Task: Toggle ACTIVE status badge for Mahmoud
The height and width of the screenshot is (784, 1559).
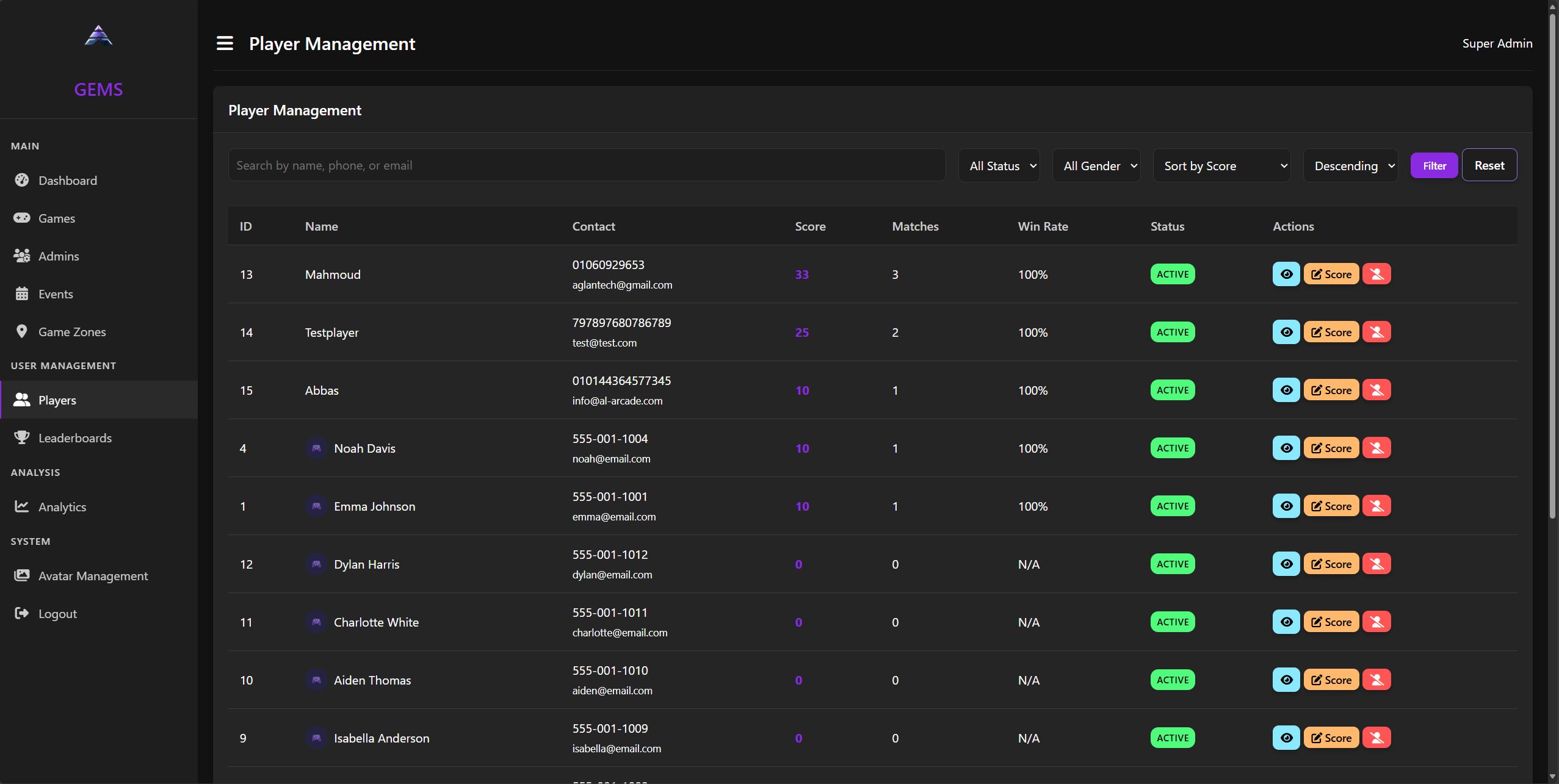Action: [1173, 275]
